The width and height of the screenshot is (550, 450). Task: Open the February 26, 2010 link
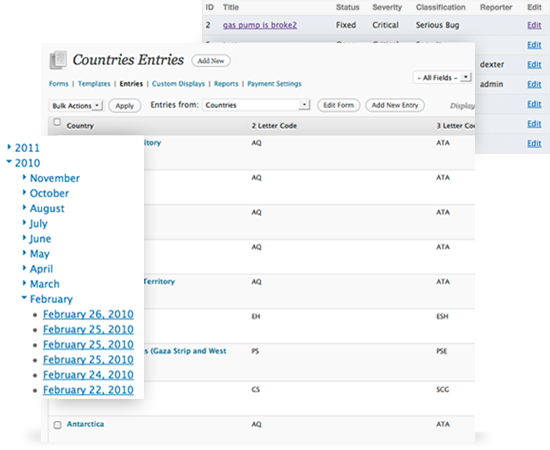point(88,314)
